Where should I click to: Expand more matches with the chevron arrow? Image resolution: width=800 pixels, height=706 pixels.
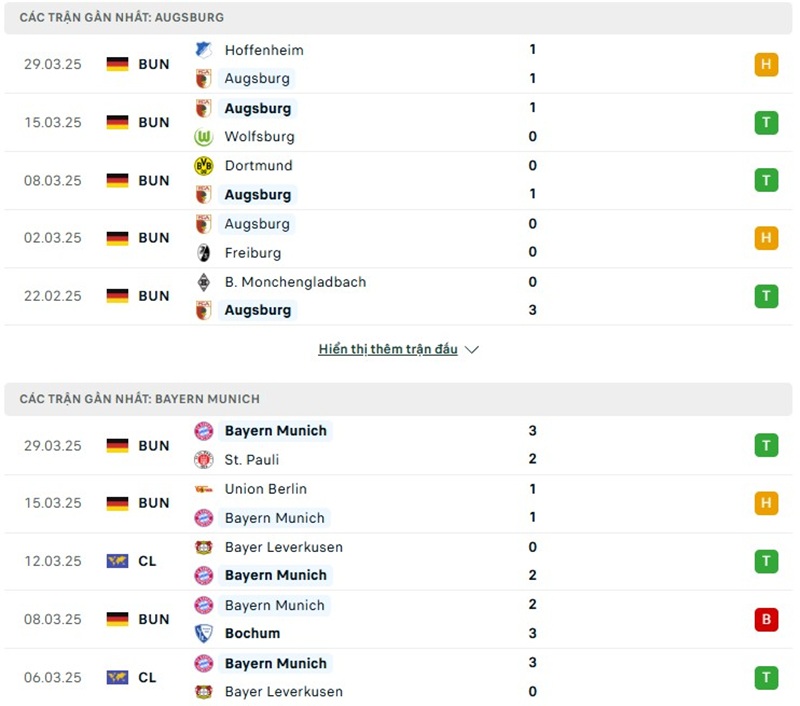coord(472,350)
